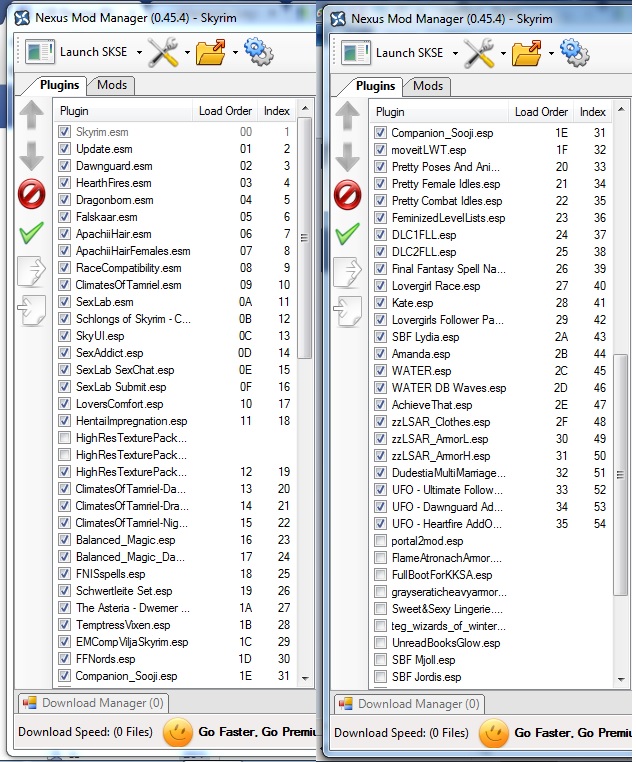Click export load order icon in right window
Viewport: 636px width, 762px height.
[x=347, y=272]
